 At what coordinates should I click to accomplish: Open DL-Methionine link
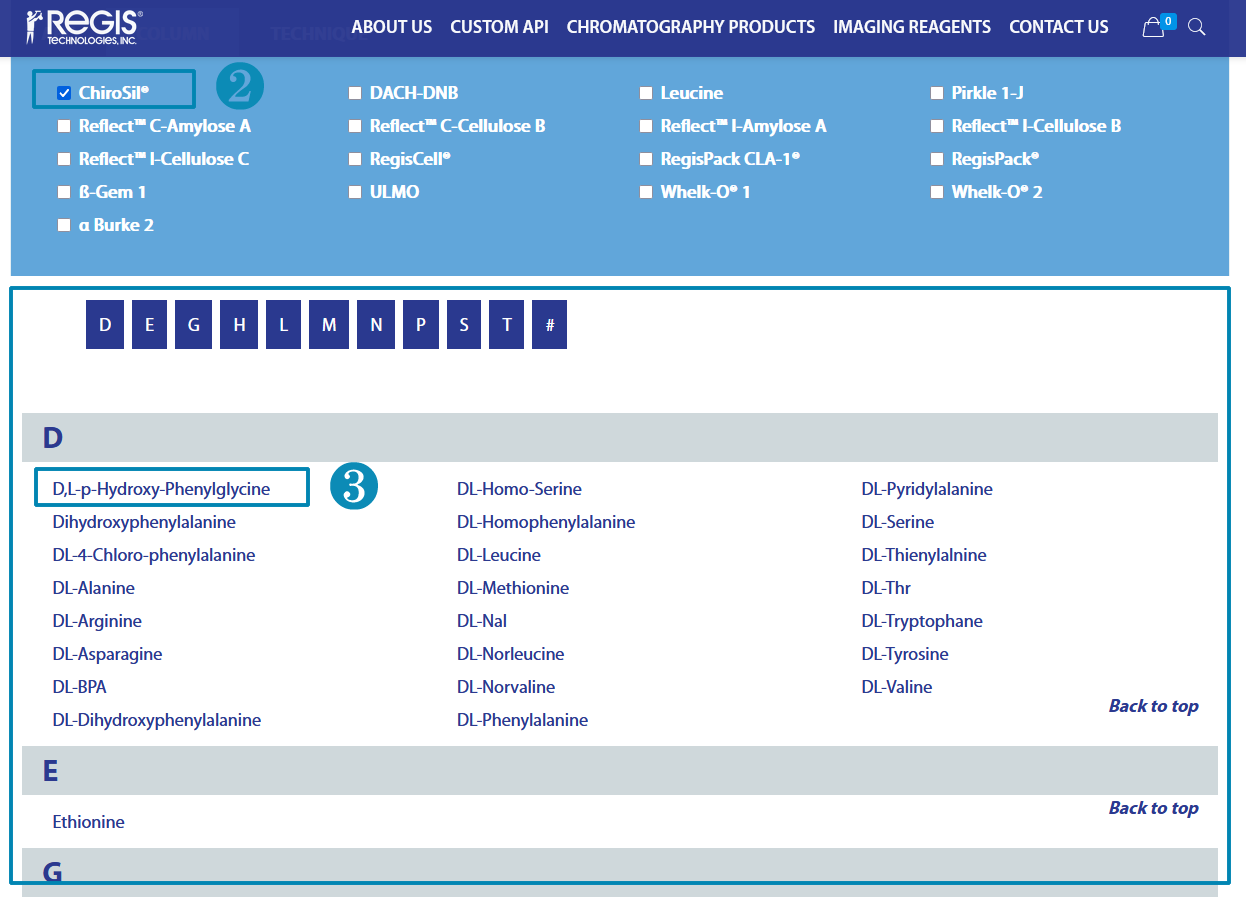coord(513,588)
